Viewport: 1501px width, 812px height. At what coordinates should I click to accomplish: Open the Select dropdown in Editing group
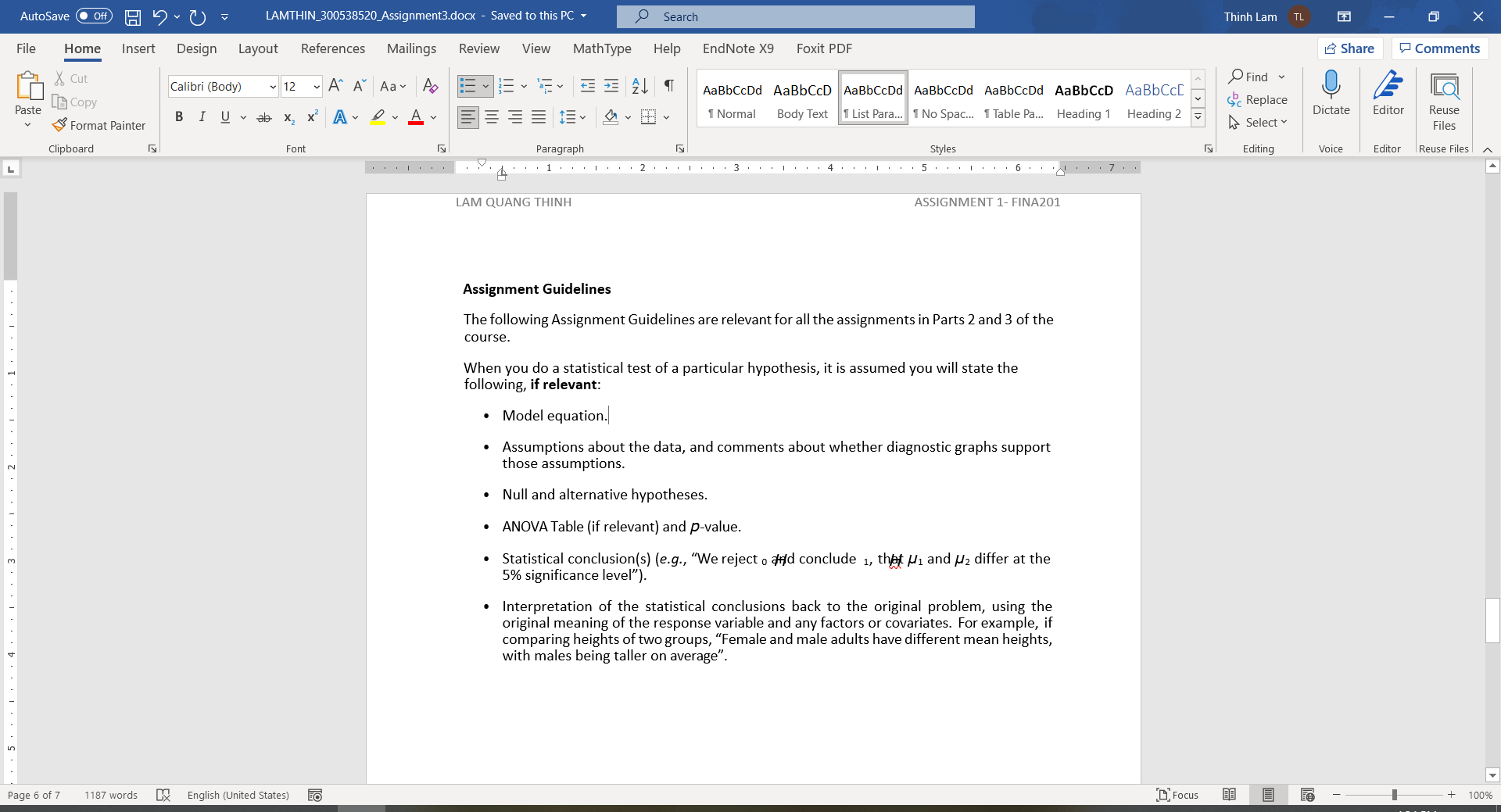coord(1259,122)
